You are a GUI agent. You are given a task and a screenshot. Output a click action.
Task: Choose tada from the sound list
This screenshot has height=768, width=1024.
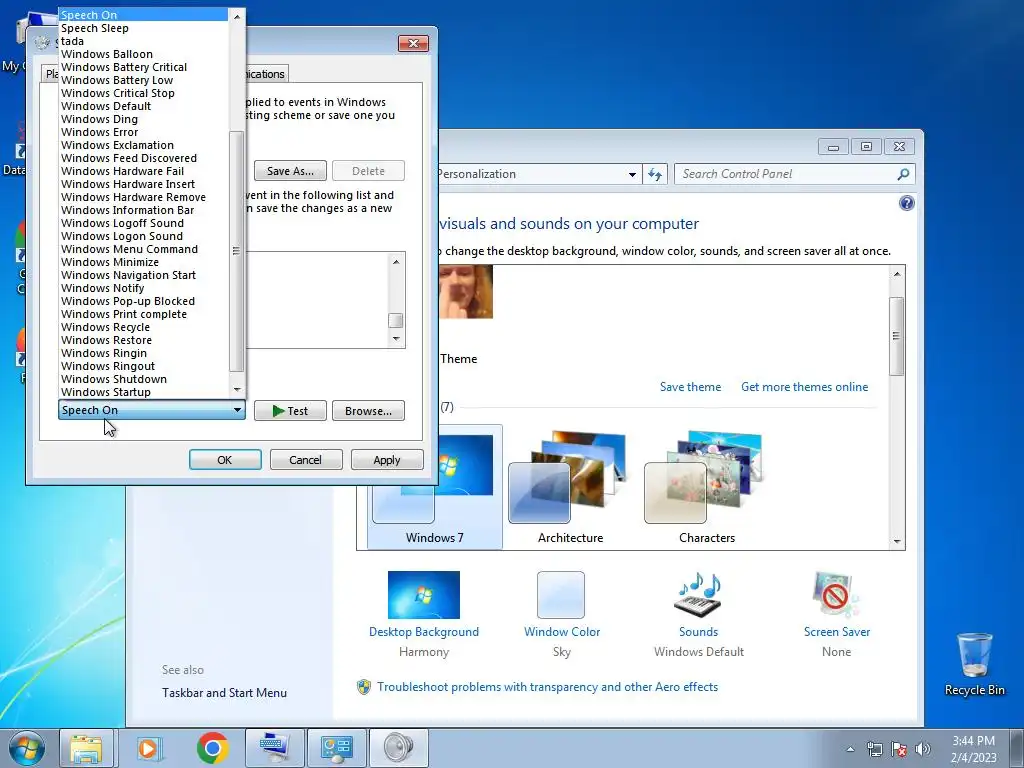point(144,41)
